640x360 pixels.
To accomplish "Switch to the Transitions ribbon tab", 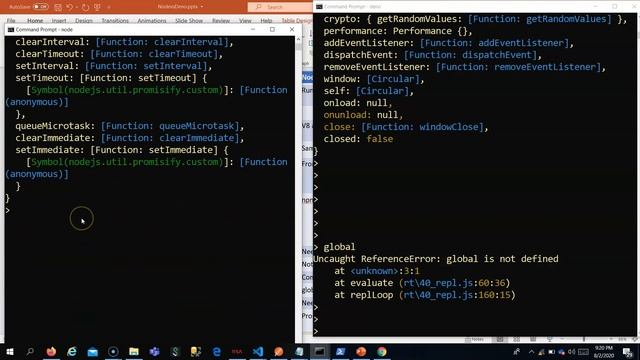I will click(115, 20).
